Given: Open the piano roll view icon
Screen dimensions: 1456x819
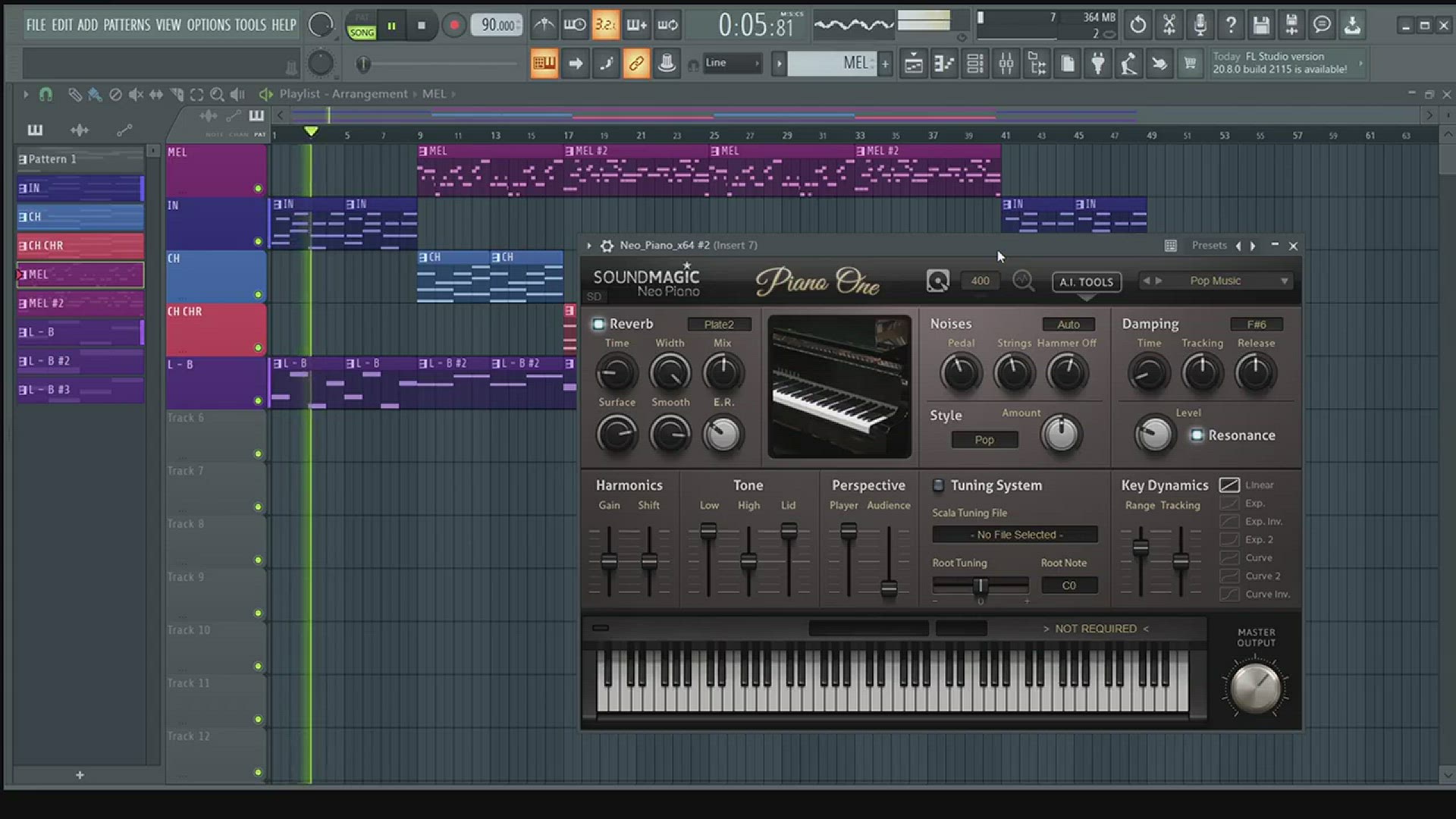Looking at the screenshot, I should tap(944, 64).
